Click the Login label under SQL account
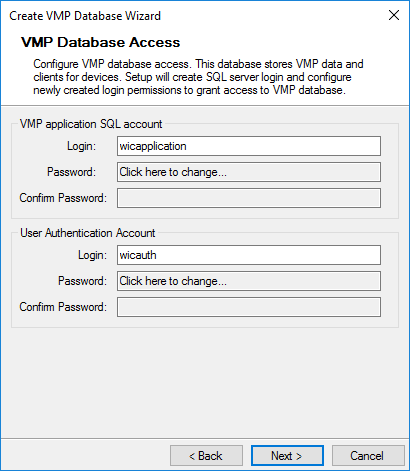This screenshot has width=410, height=471. click(x=81, y=146)
